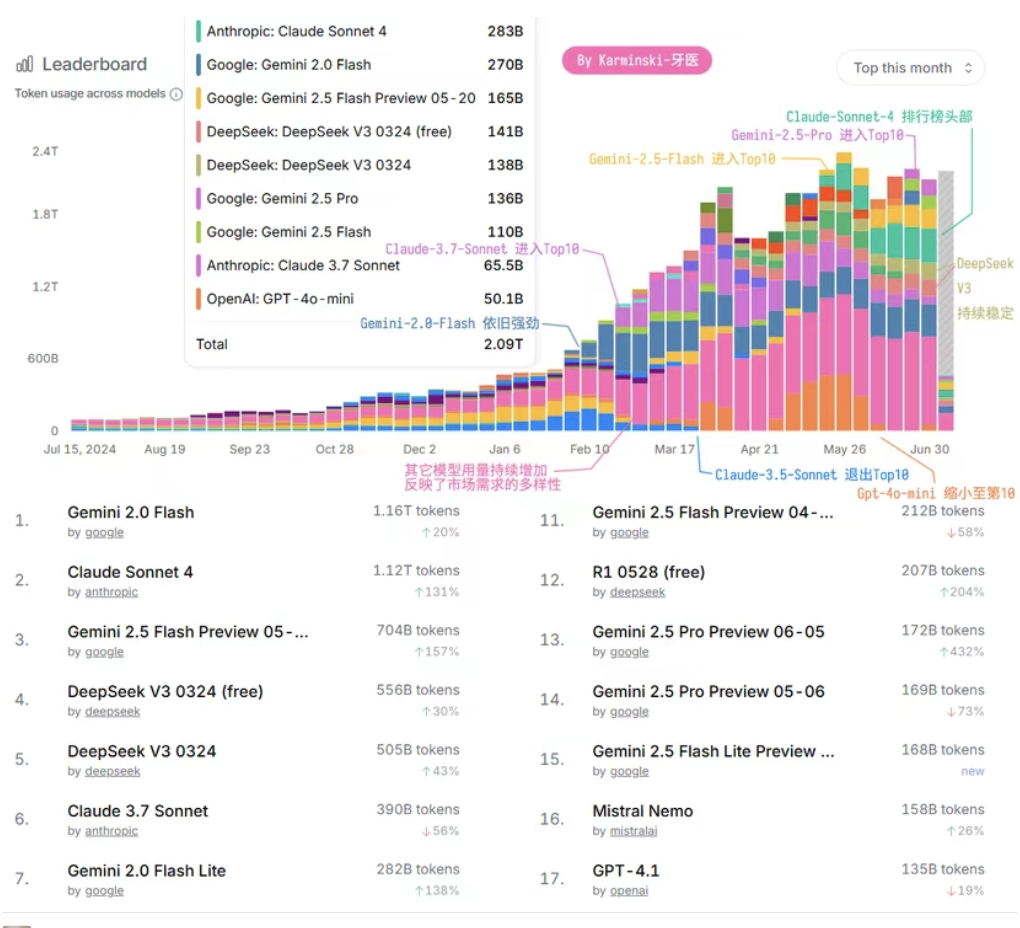The height and width of the screenshot is (928, 1020).
Task: Click the purple swatch beside Anthropic: Claude 3.7 Sonnet
Action: (198, 265)
